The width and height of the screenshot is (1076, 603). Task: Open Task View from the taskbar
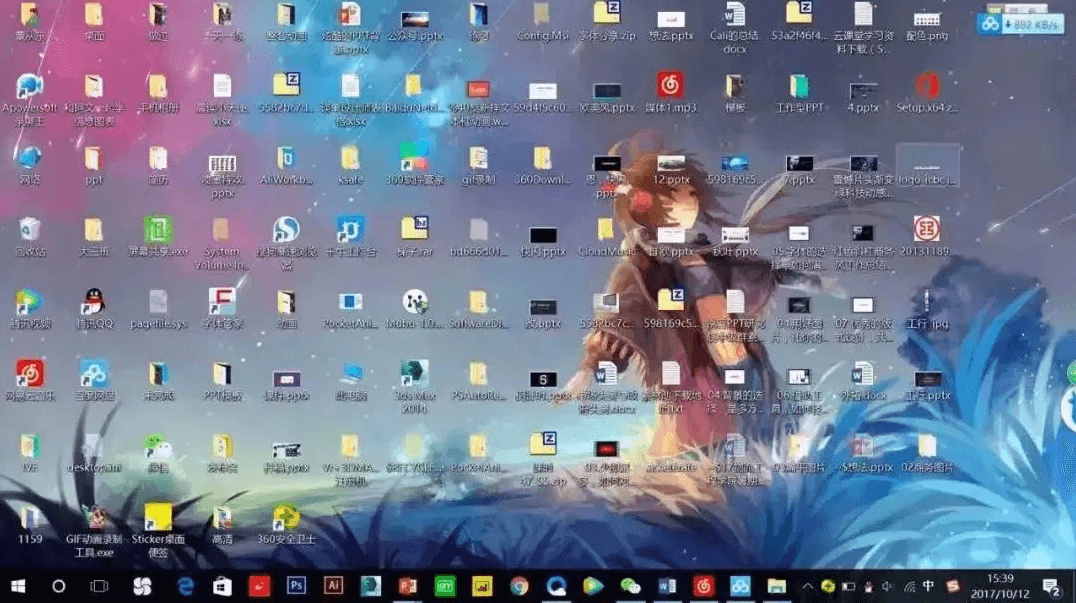(99, 585)
